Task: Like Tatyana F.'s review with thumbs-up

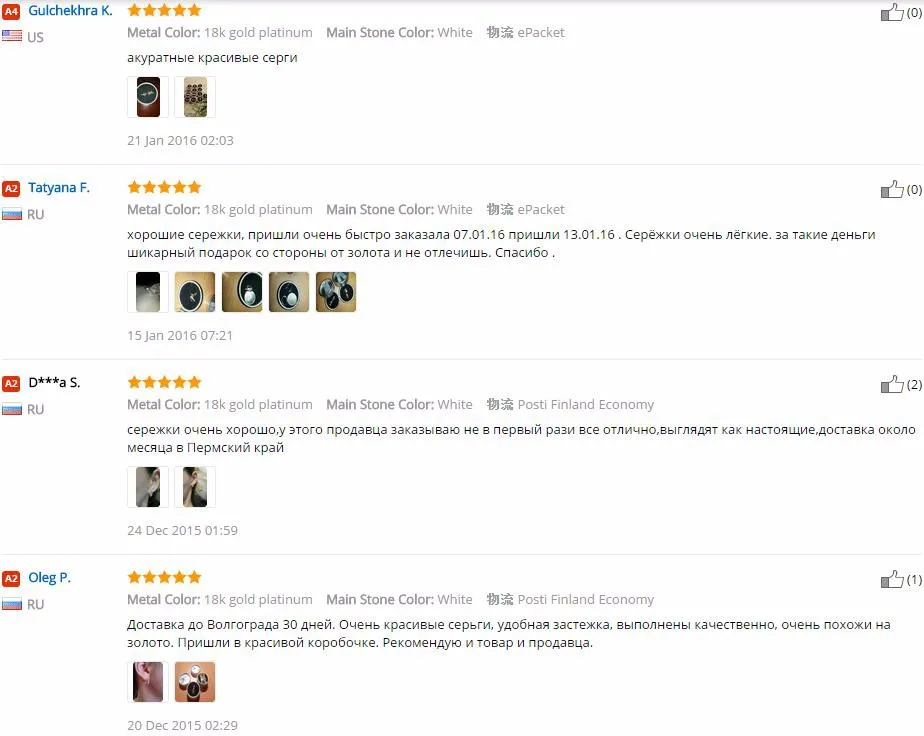Action: click(892, 189)
